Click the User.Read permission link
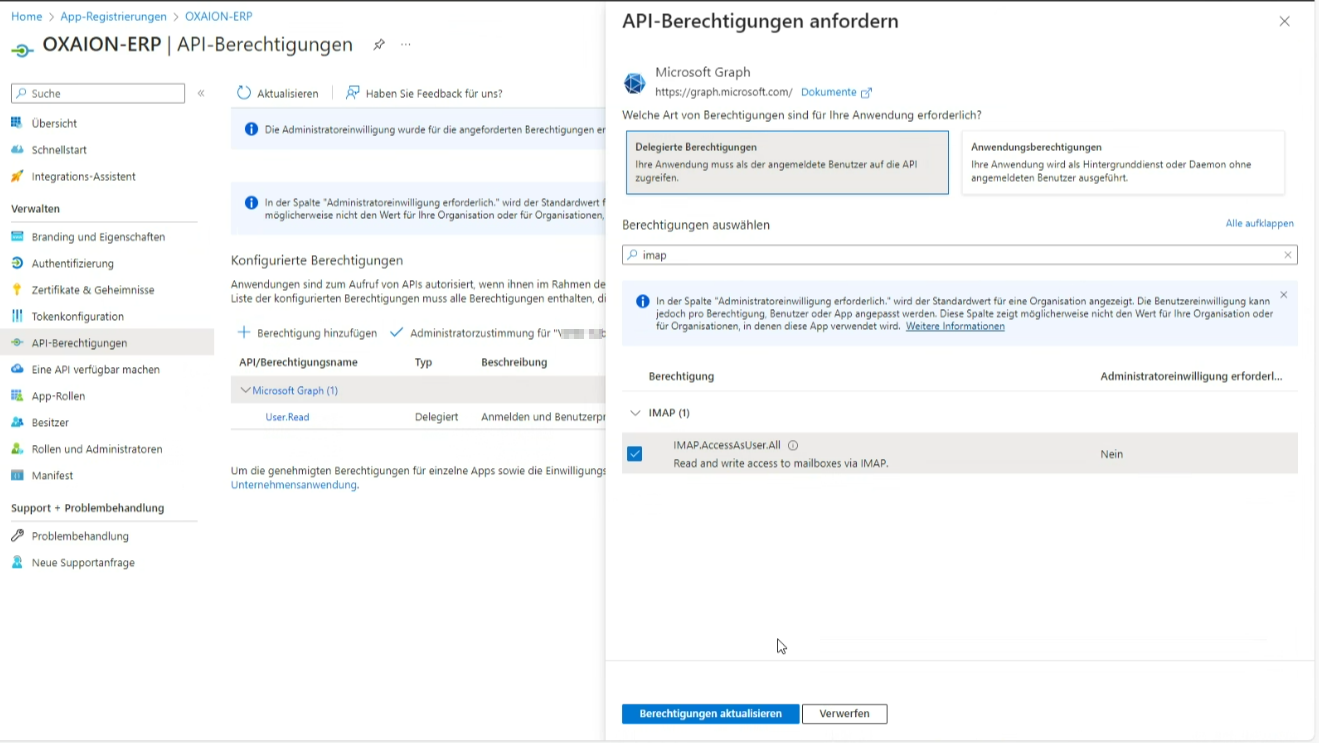The width and height of the screenshot is (1319, 743). (x=287, y=417)
